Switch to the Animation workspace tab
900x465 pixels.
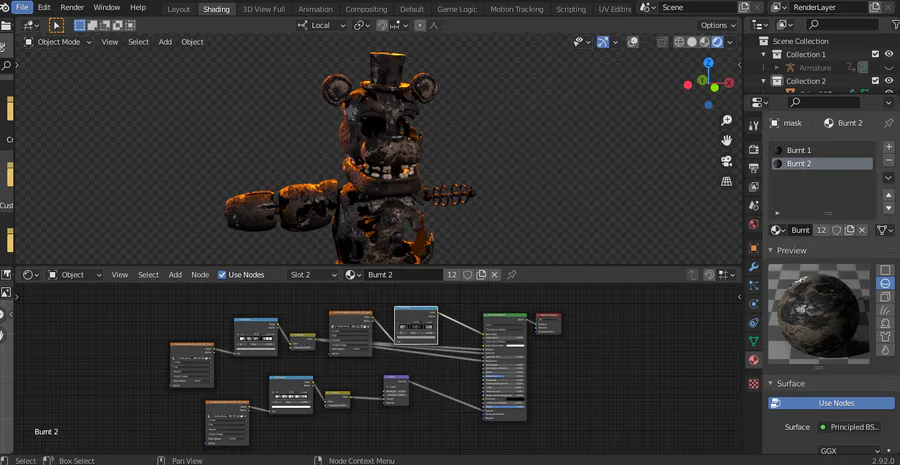(x=315, y=9)
